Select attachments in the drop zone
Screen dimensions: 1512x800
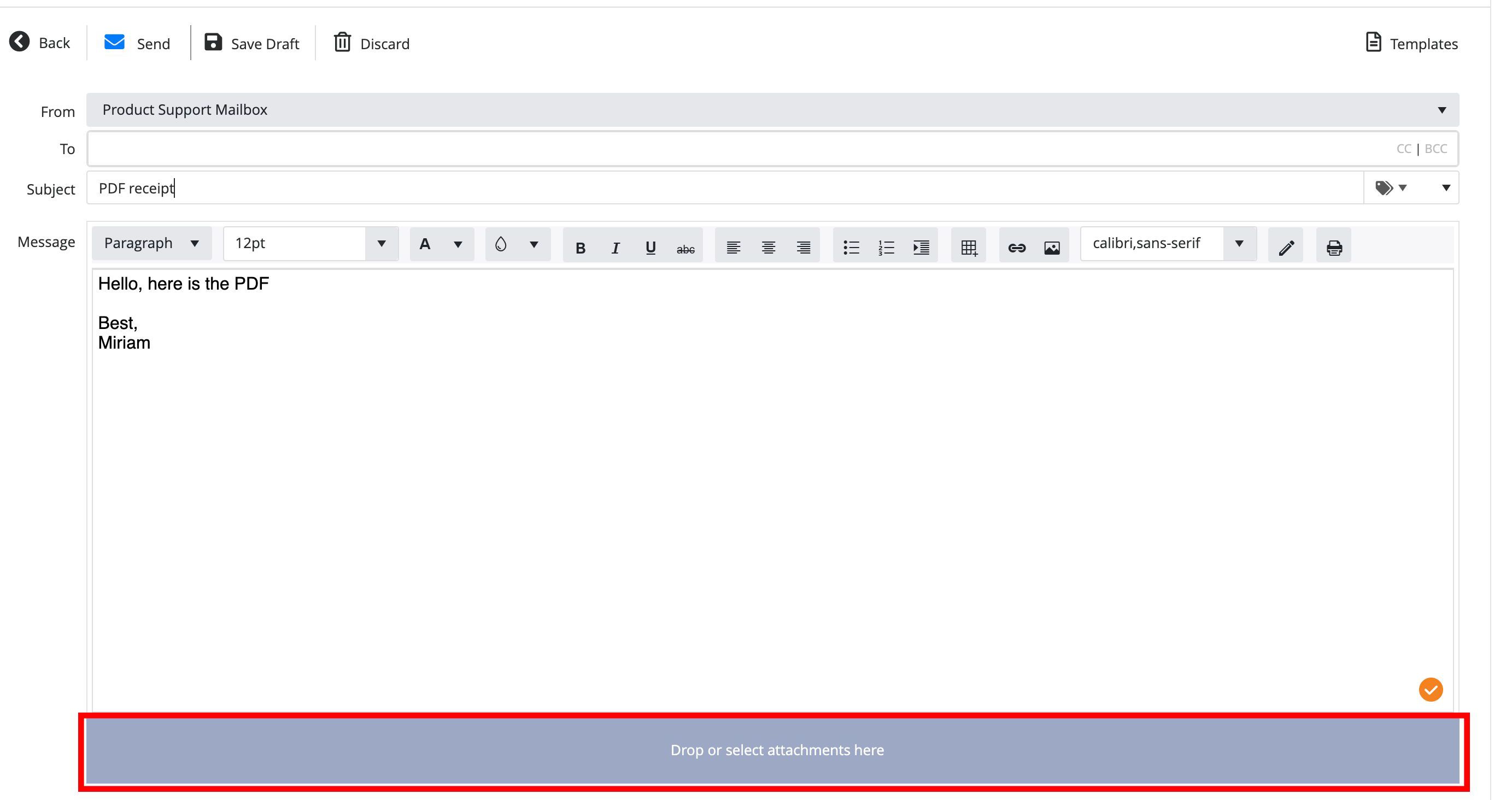(772, 751)
